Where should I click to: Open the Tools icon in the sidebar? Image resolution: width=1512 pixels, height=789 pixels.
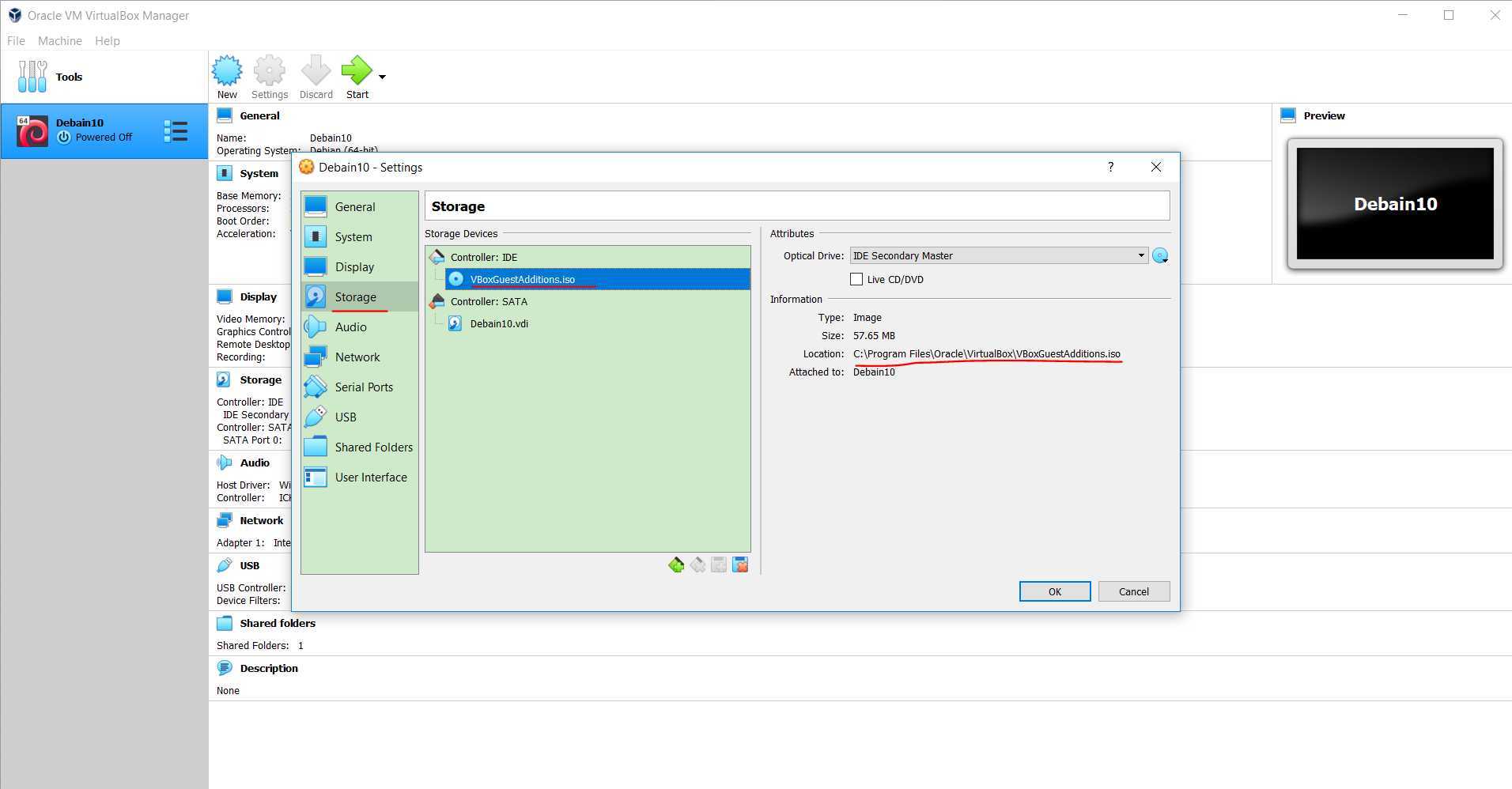click(x=32, y=77)
